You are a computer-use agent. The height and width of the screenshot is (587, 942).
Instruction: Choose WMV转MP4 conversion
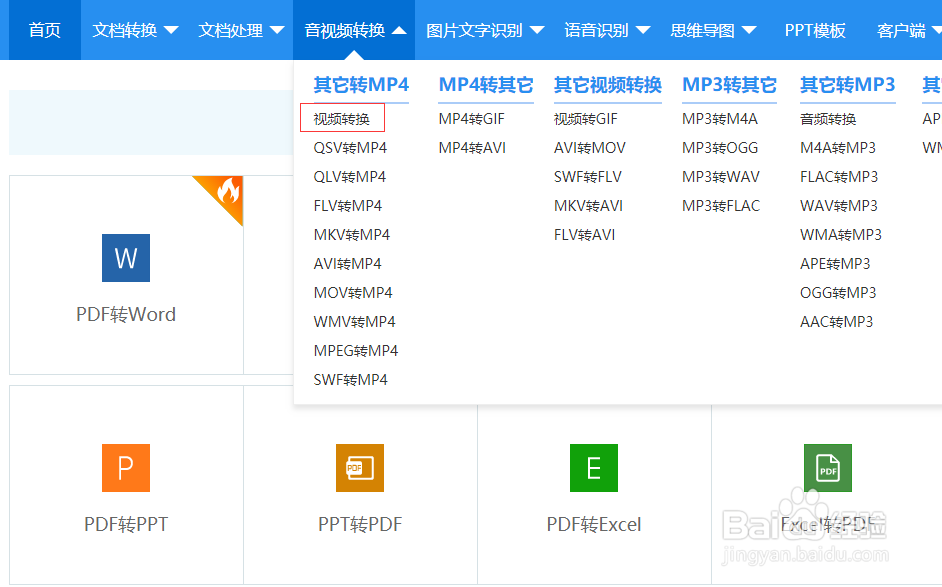pos(354,322)
